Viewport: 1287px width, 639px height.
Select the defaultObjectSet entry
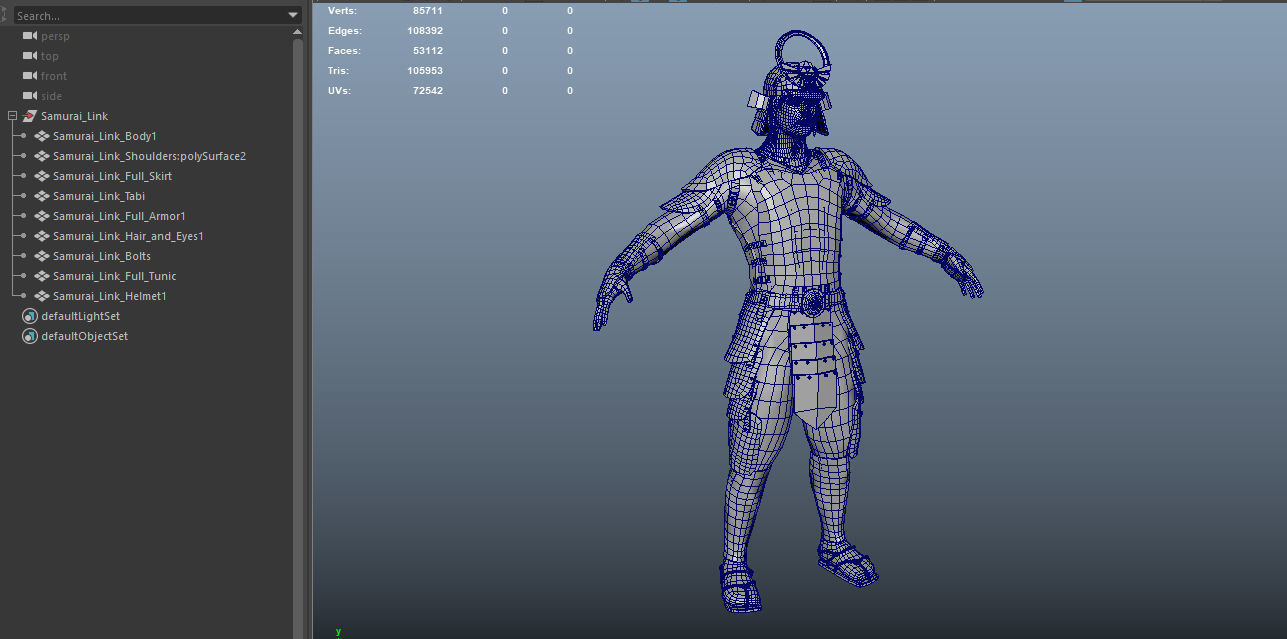tap(84, 336)
